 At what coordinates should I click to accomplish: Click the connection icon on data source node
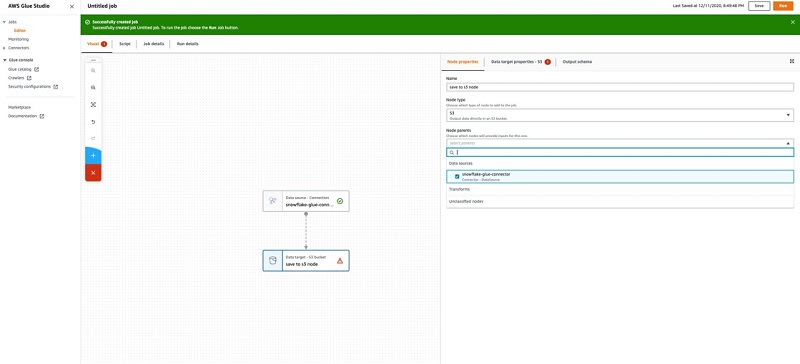pyautogui.click(x=272, y=201)
